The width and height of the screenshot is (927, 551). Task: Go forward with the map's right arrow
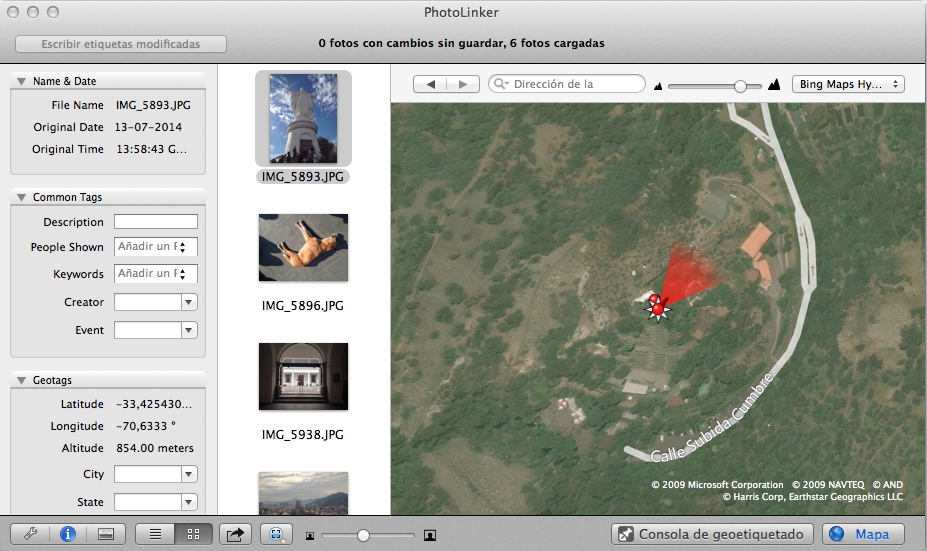tap(462, 85)
